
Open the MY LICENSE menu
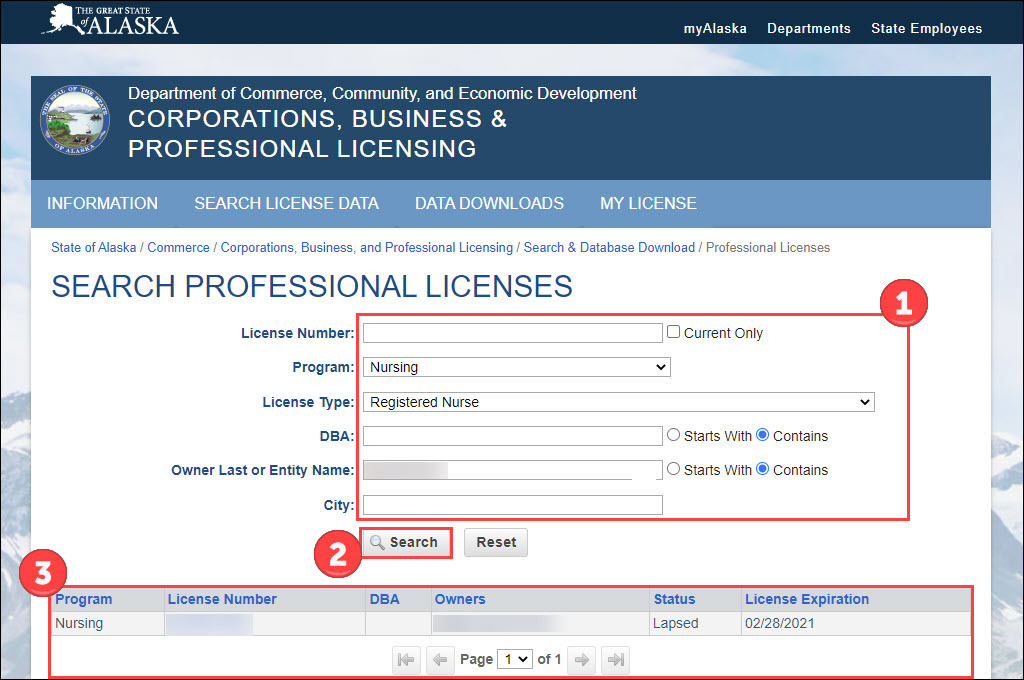coord(648,204)
